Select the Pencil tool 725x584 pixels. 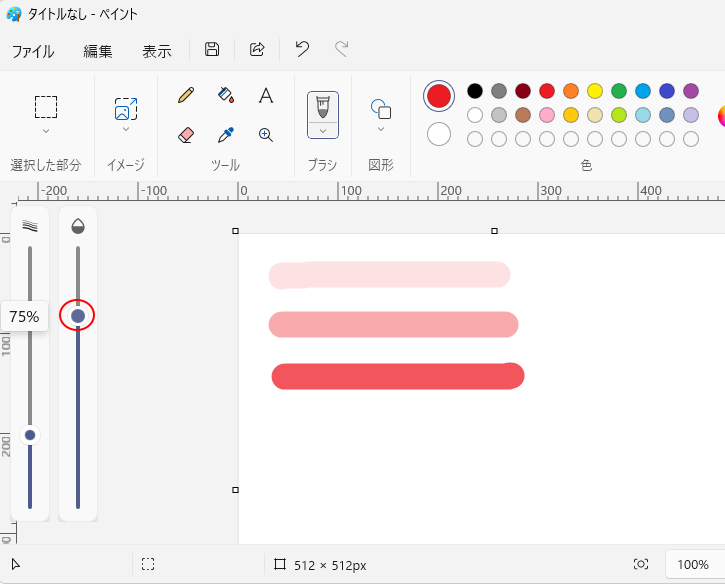click(x=186, y=95)
